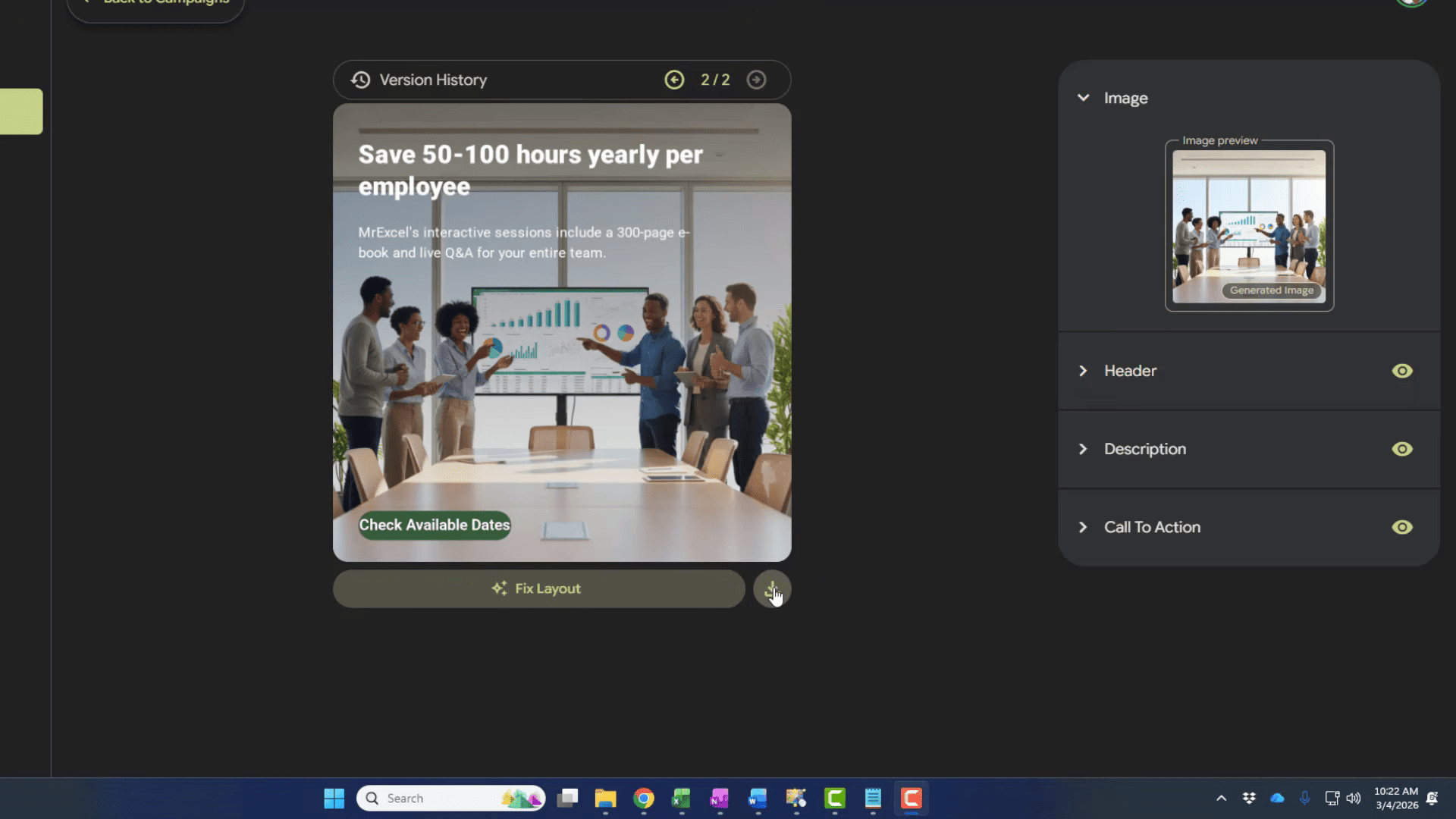Click the Version History label

[433, 80]
